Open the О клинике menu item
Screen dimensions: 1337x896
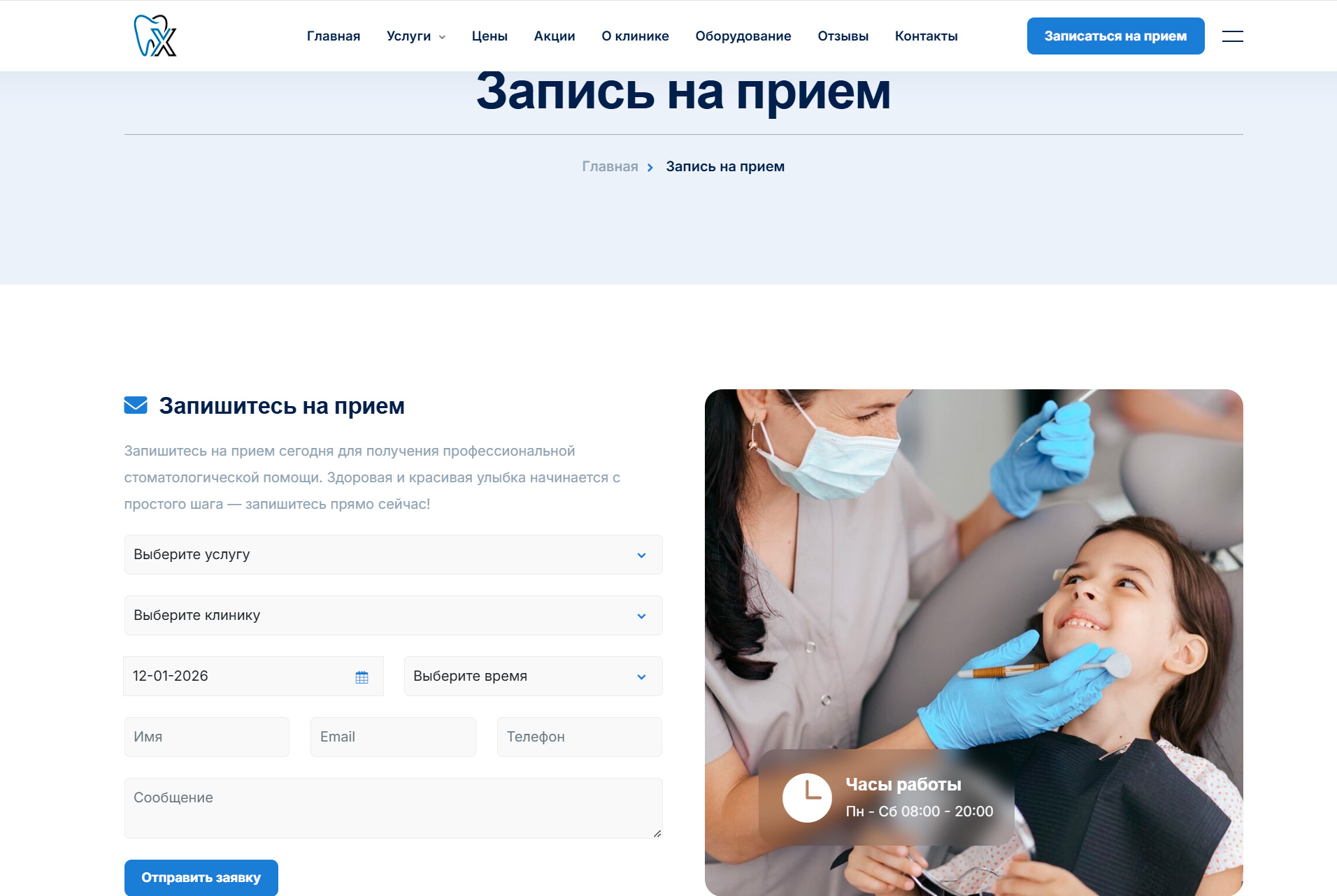coord(635,36)
